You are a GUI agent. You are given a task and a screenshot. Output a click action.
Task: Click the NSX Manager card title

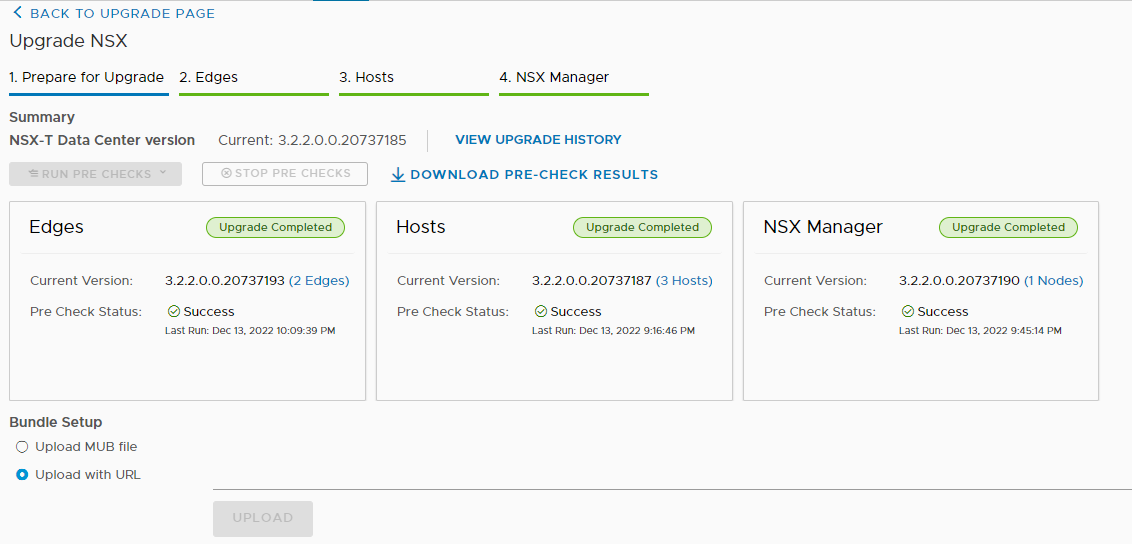click(823, 227)
